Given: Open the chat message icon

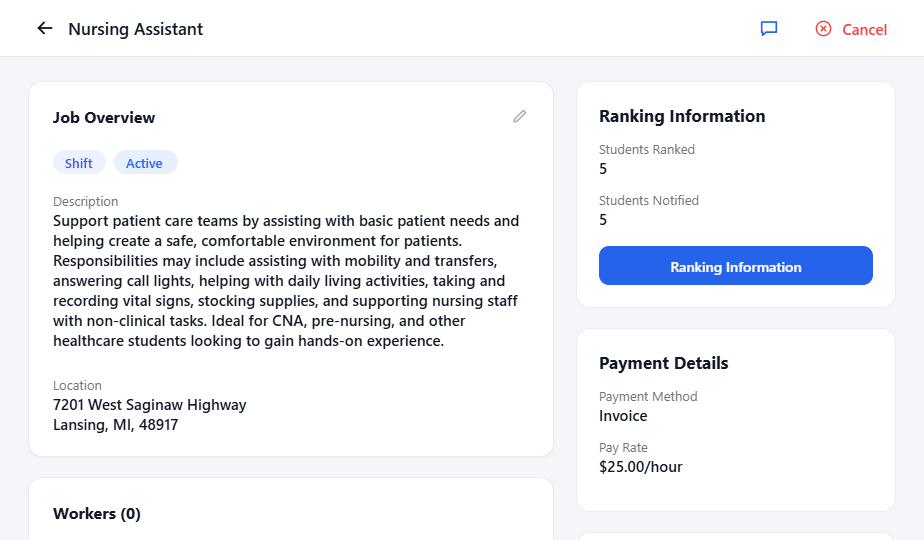Looking at the screenshot, I should tap(769, 28).
